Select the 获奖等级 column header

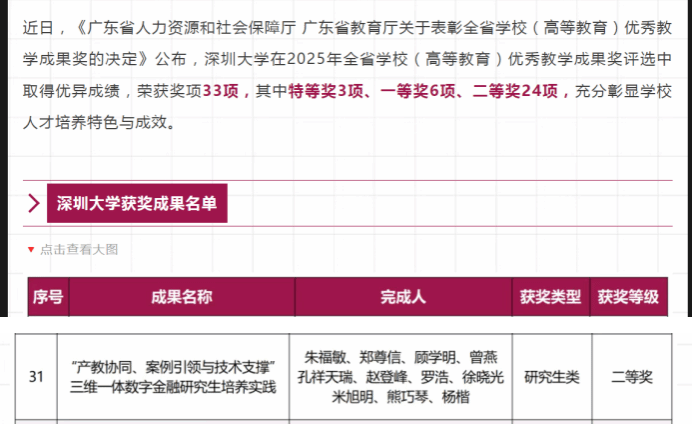click(628, 297)
